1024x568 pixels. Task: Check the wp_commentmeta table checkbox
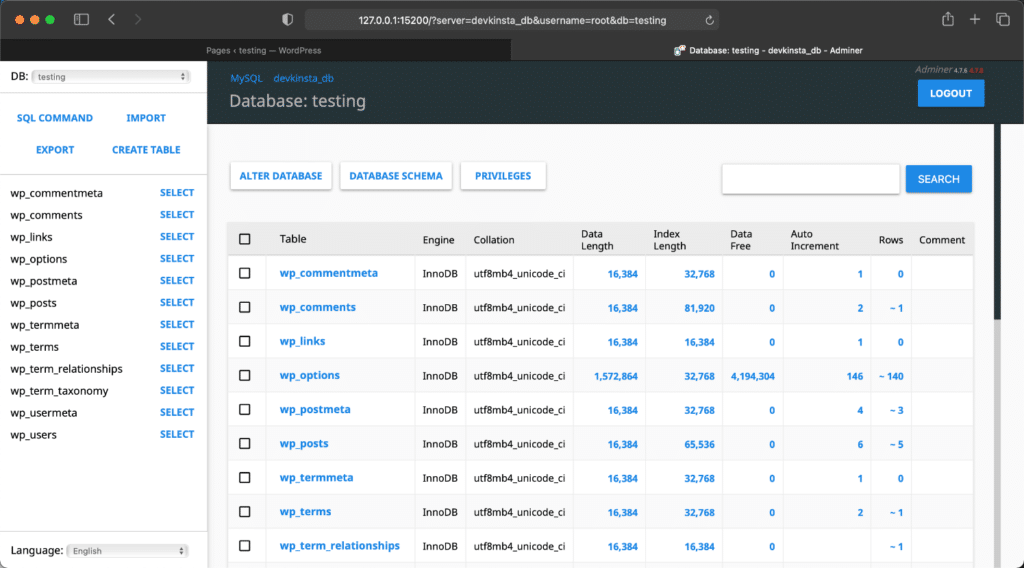(x=245, y=273)
